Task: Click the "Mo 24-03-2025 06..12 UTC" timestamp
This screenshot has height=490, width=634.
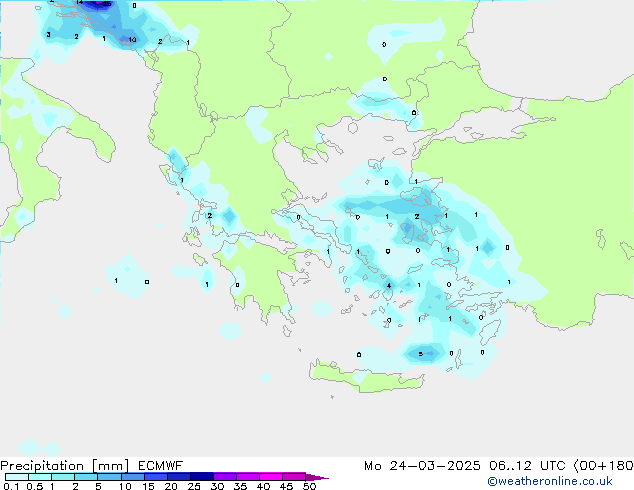Action: pos(465,466)
